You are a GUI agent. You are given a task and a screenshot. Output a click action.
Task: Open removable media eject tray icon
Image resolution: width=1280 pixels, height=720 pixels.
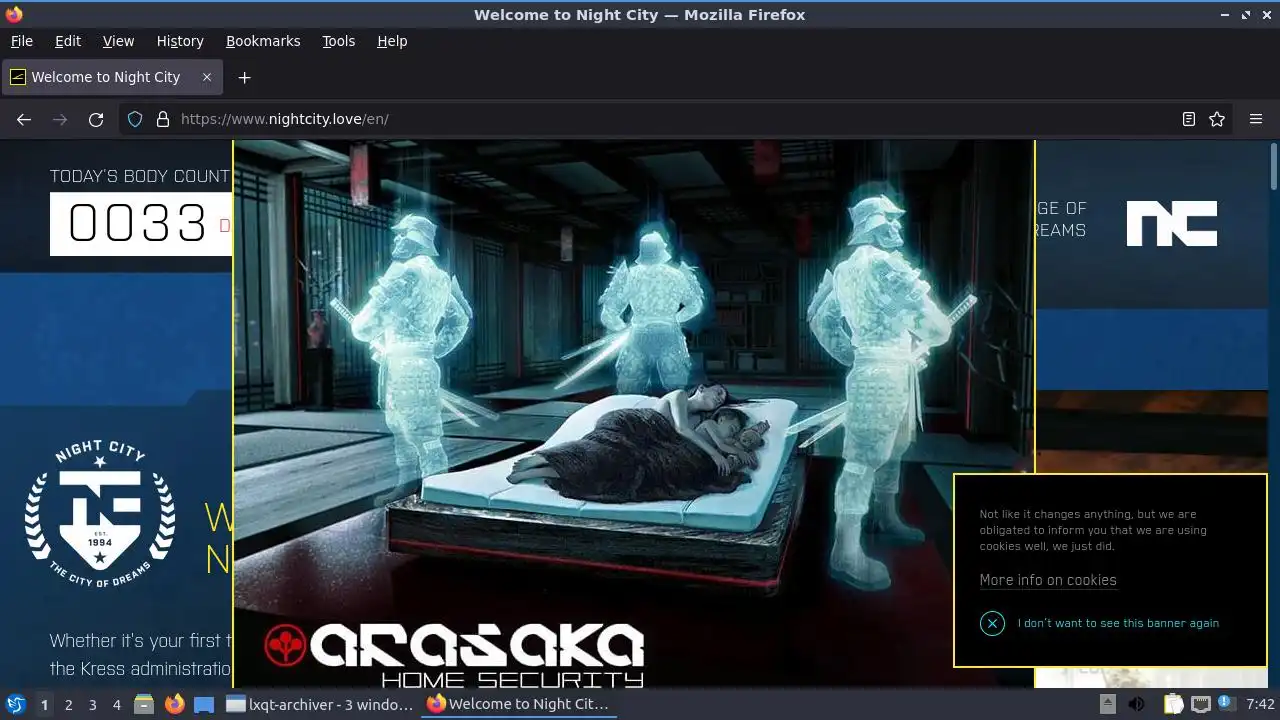(1108, 704)
